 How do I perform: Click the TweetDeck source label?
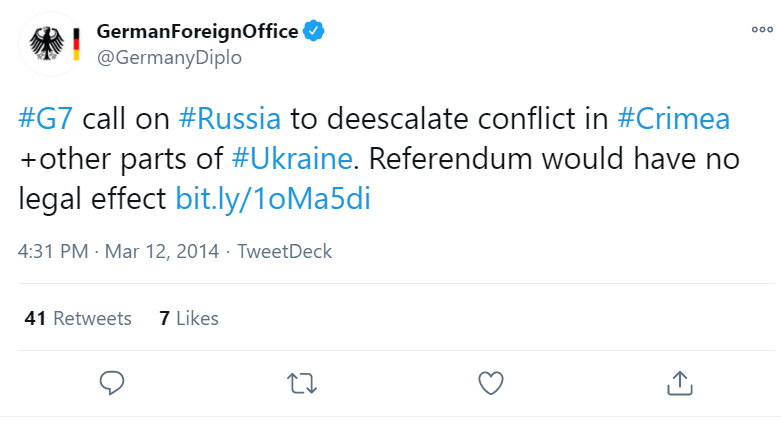tap(285, 251)
